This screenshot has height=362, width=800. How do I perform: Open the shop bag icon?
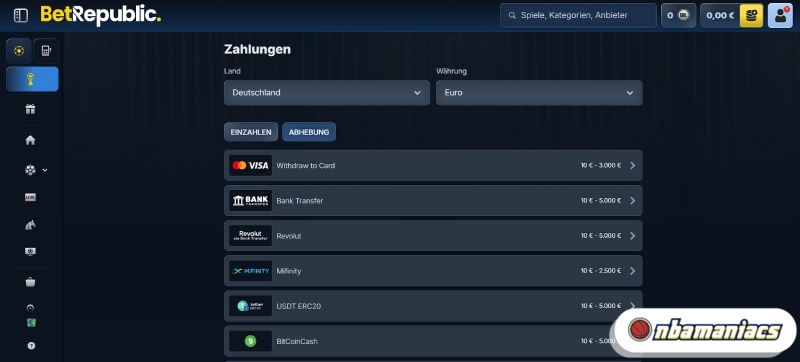click(x=31, y=282)
